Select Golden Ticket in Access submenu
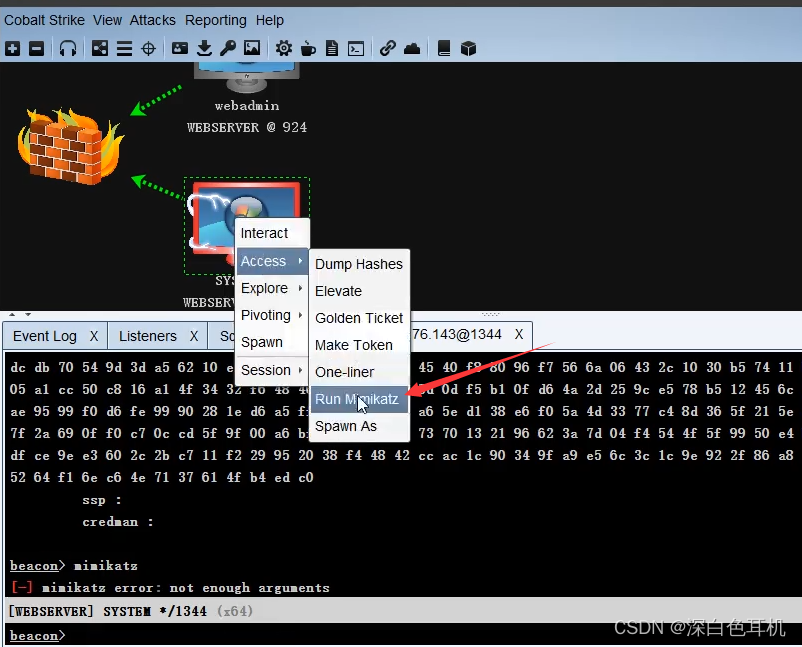Image resolution: width=802 pixels, height=647 pixels. coord(359,319)
